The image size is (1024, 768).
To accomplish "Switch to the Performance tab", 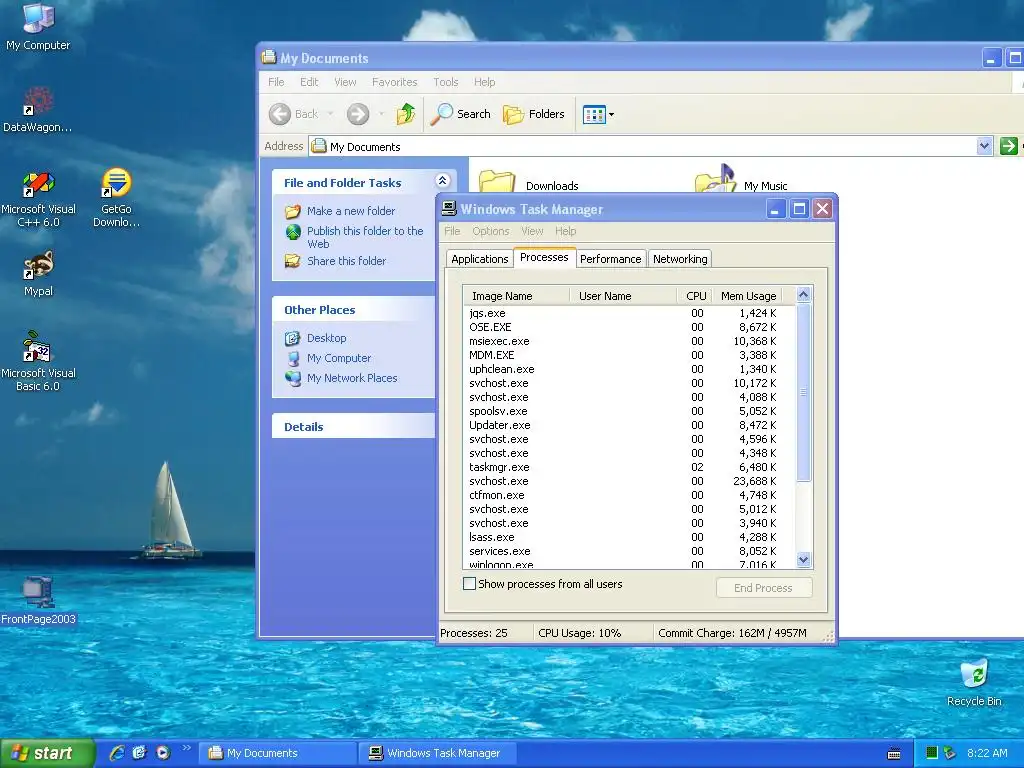I will point(611,259).
